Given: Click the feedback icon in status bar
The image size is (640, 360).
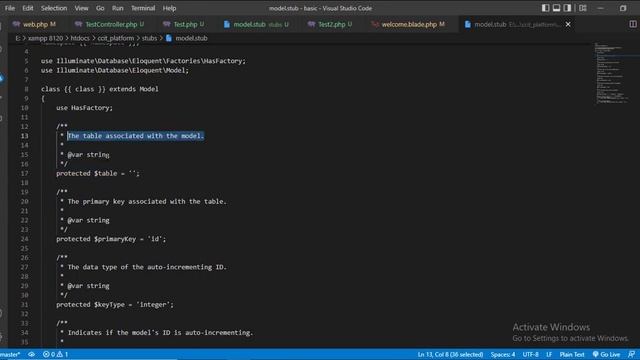Looking at the screenshot, I should pyautogui.click(x=631, y=354).
